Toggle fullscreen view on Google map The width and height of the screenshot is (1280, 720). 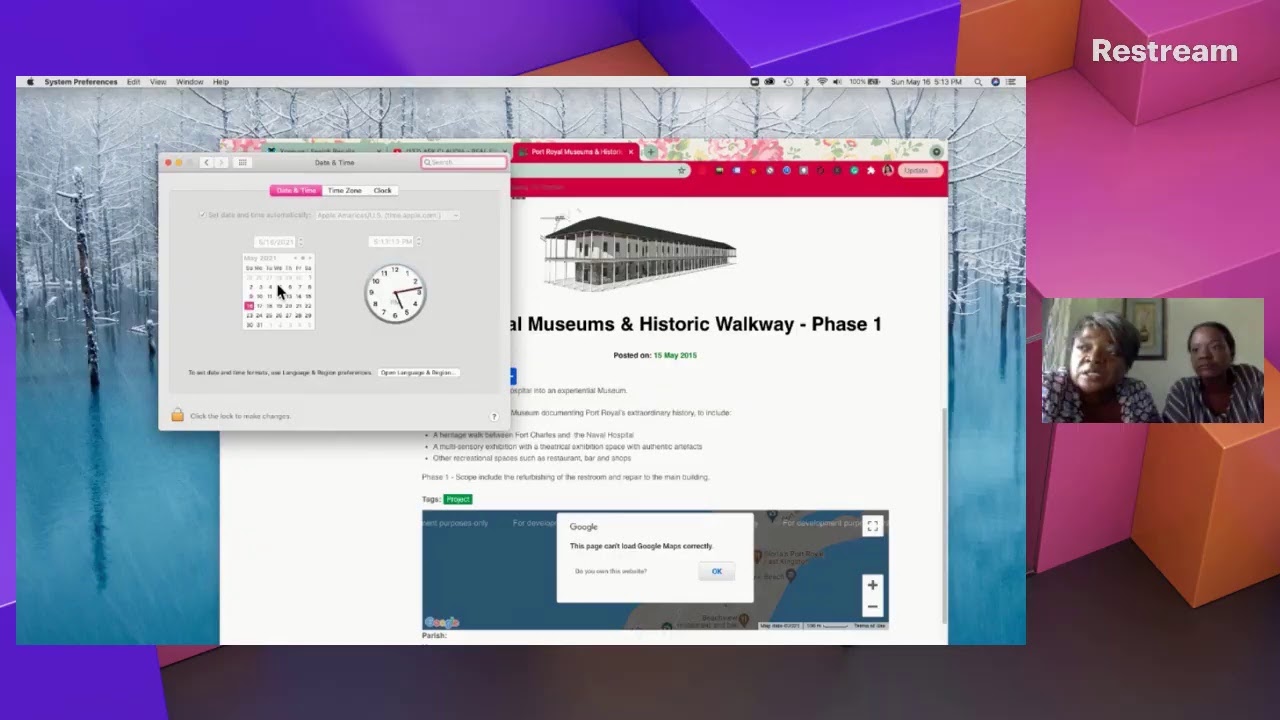coord(872,526)
